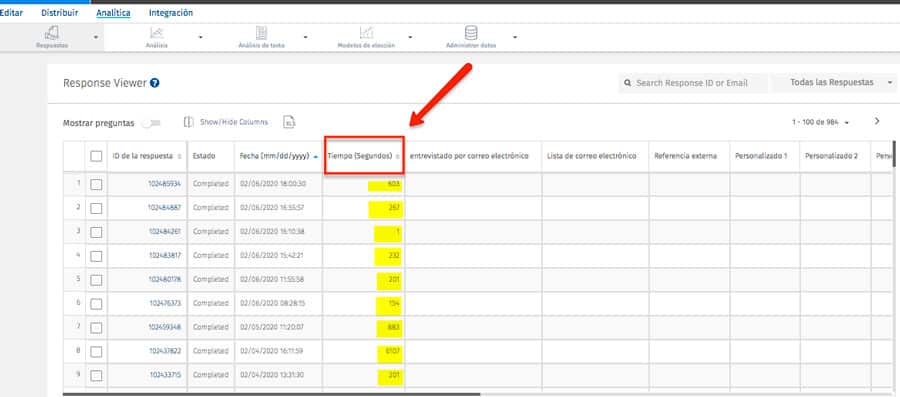Click the entrevistado por correo electrónico header
This screenshot has width=900, height=397.
(x=469, y=156)
